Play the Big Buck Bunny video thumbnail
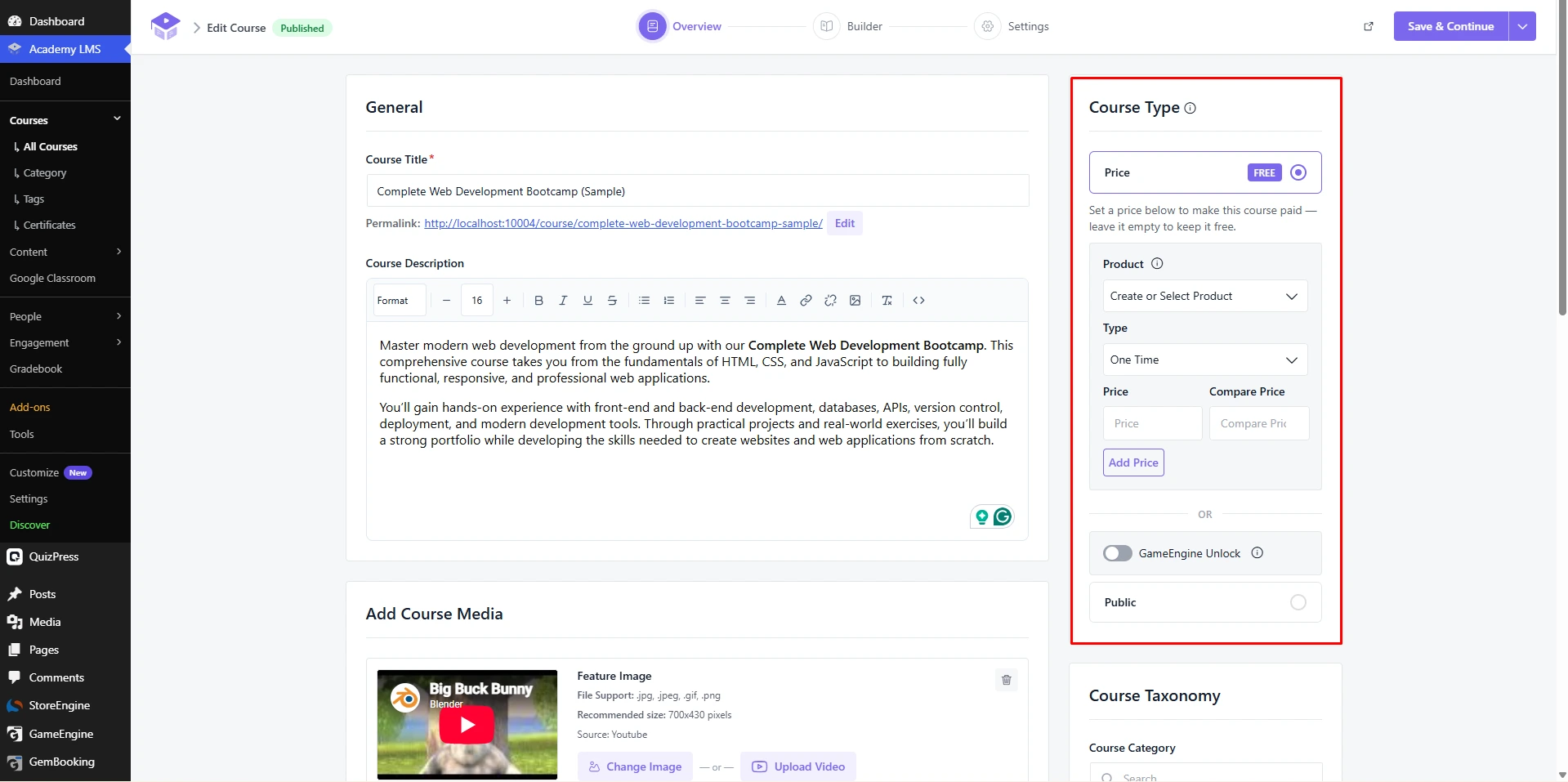This screenshot has height=782, width=1568. (x=467, y=725)
